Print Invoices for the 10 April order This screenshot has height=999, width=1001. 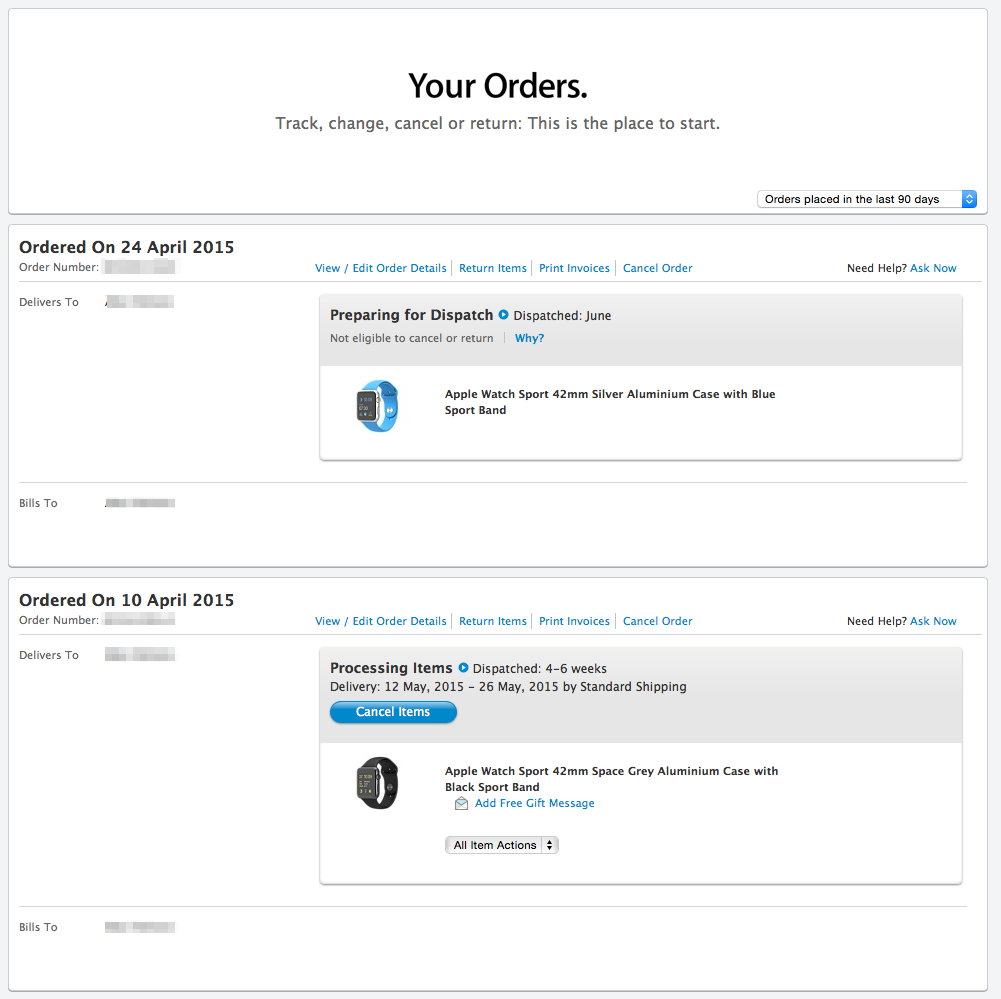pyautogui.click(x=574, y=621)
